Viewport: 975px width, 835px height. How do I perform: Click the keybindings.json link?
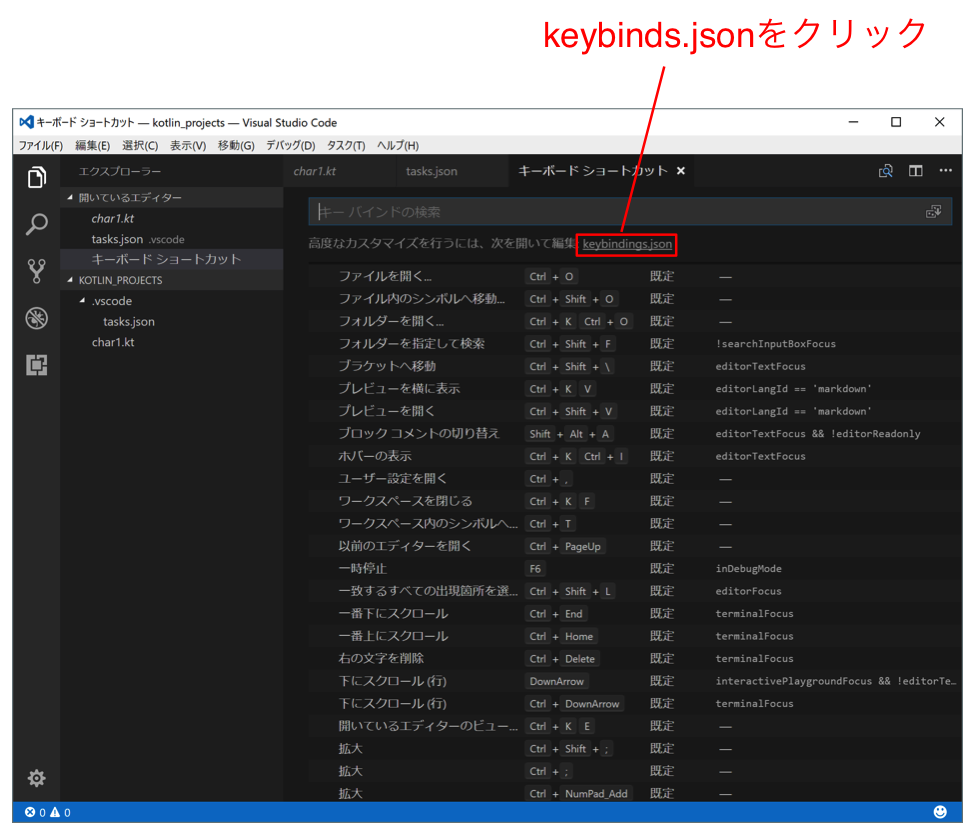(627, 244)
